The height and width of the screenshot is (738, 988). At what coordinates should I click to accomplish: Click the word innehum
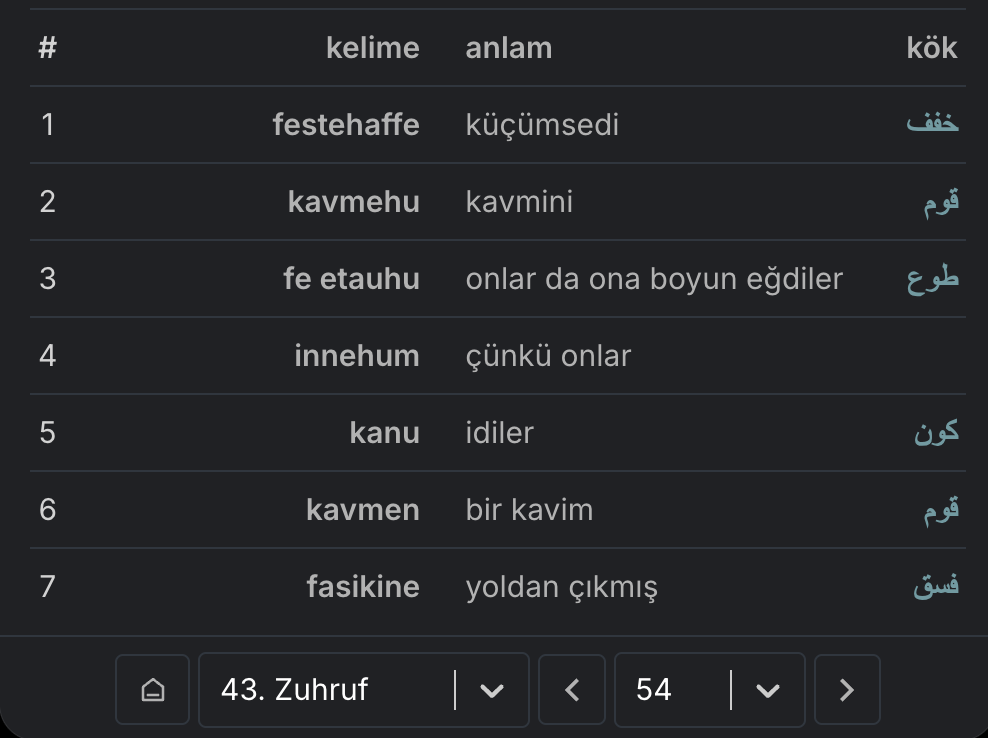[x=357, y=356]
